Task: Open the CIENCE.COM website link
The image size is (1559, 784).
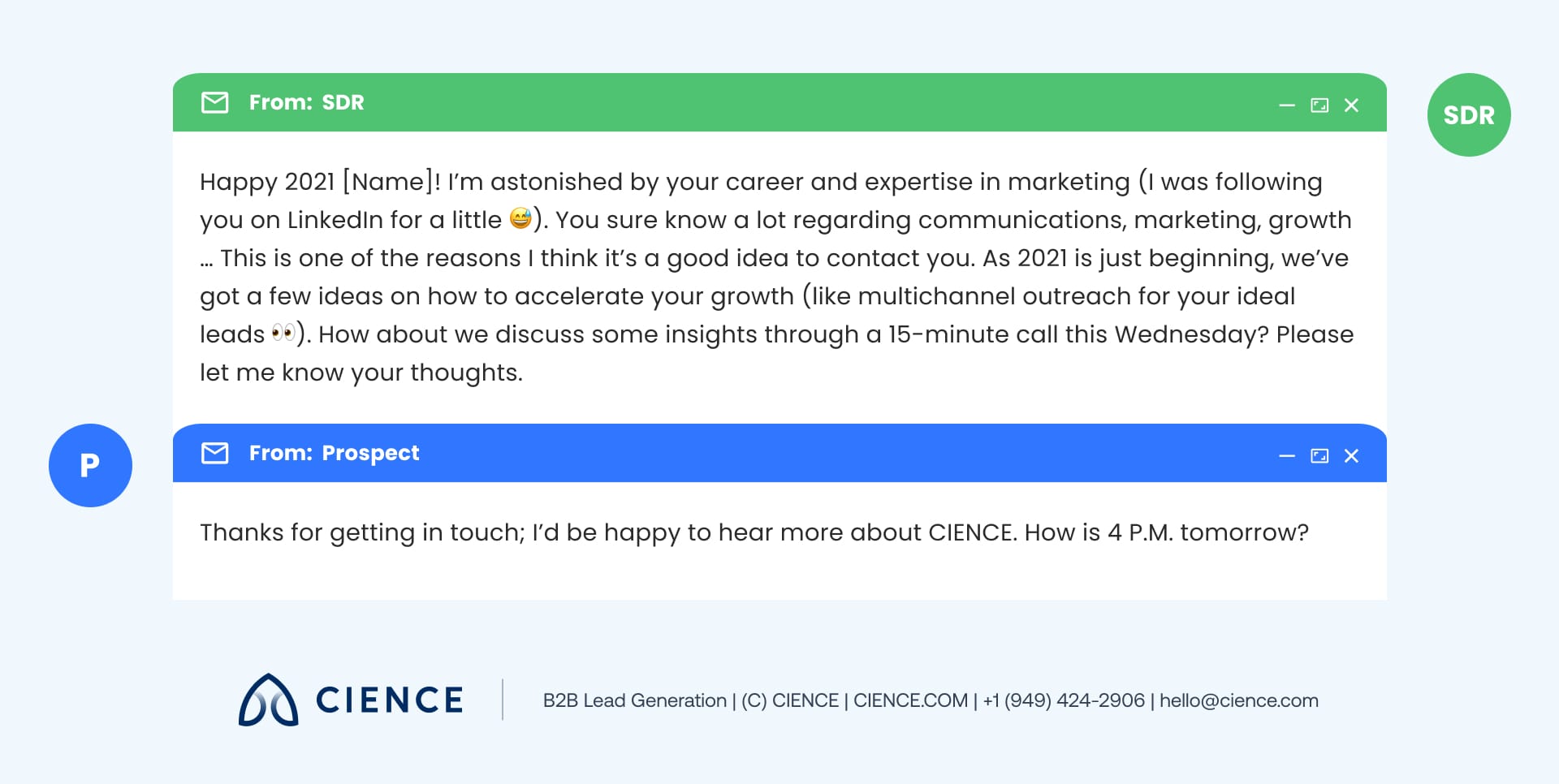Action: point(910,700)
